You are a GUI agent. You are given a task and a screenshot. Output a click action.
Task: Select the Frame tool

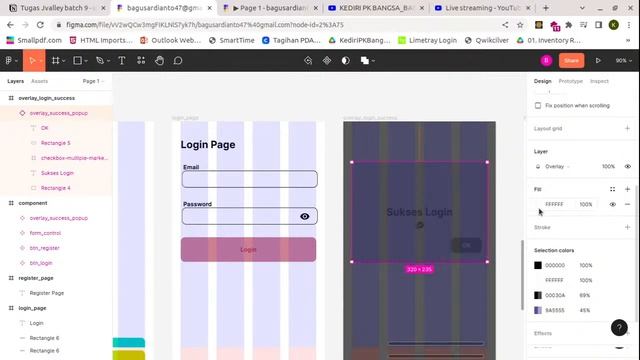click(56, 60)
